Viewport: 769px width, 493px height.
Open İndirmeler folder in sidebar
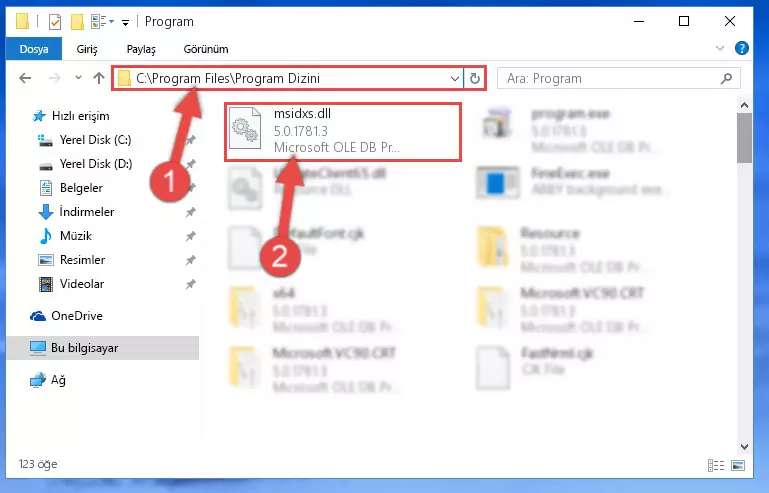[86, 212]
